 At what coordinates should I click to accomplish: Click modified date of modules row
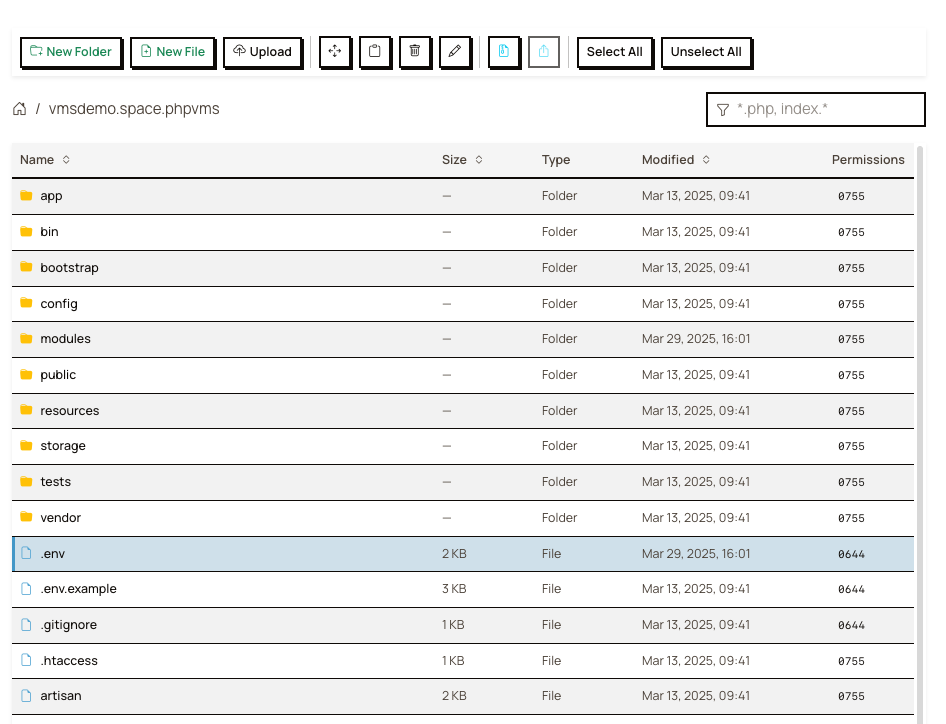coord(696,338)
